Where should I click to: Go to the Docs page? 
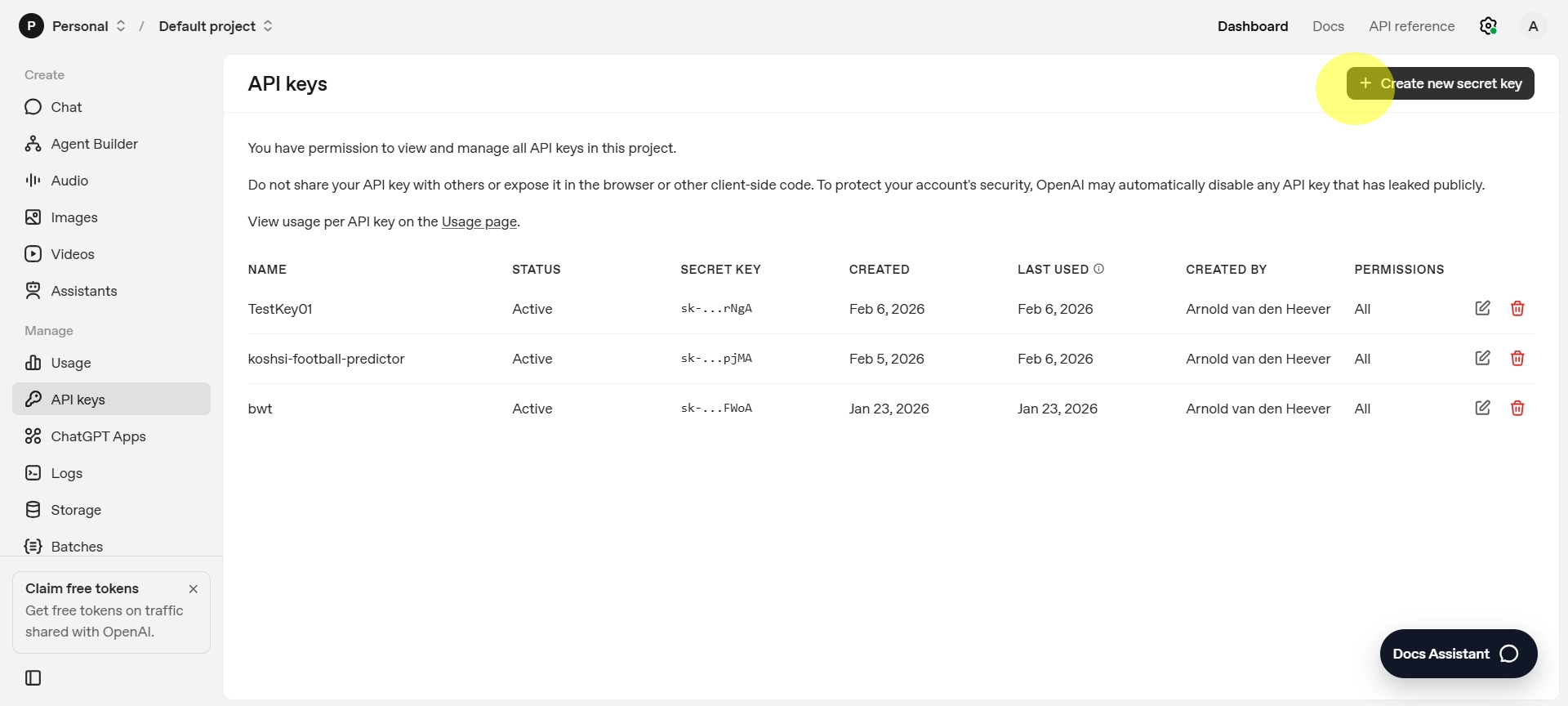coord(1328,26)
